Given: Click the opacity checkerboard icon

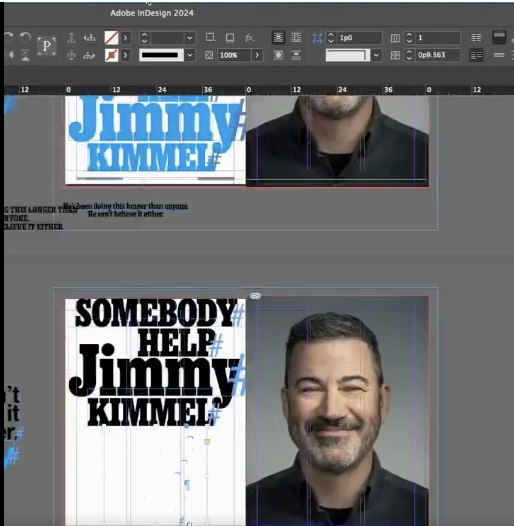Looking at the screenshot, I should click(x=209, y=55).
